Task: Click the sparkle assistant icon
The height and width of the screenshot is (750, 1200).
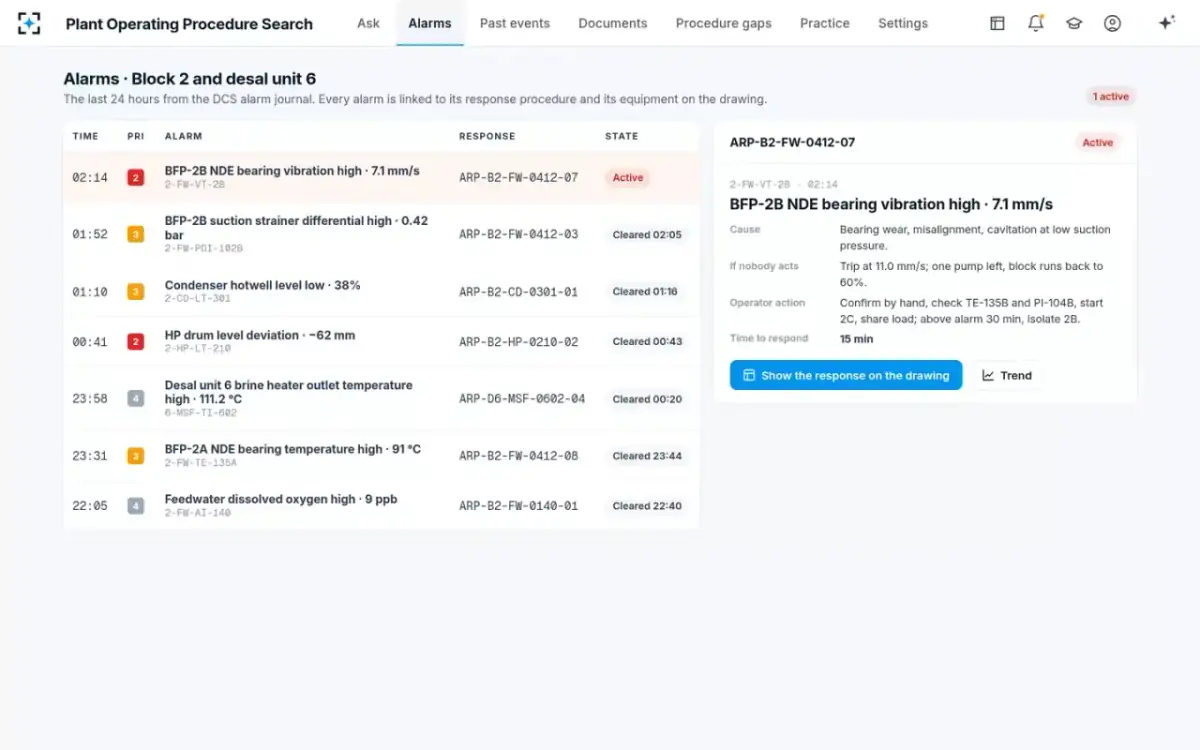Action: [x=1166, y=23]
